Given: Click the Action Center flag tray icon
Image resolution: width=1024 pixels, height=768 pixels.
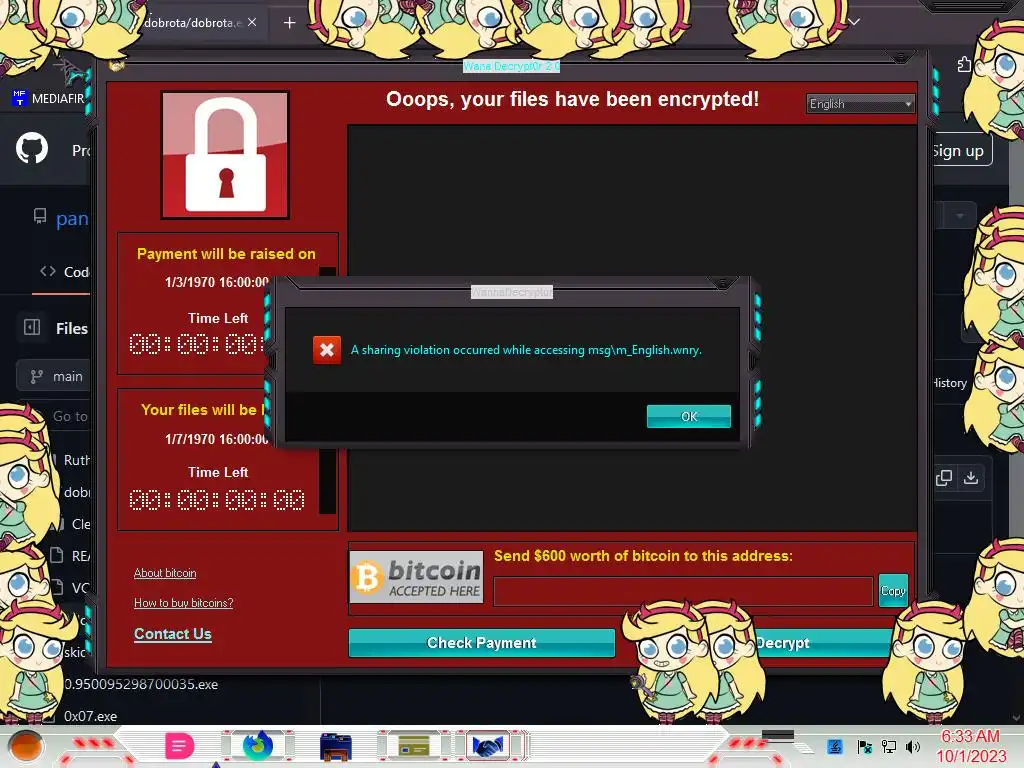Looking at the screenshot, I should pyautogui.click(x=864, y=746).
